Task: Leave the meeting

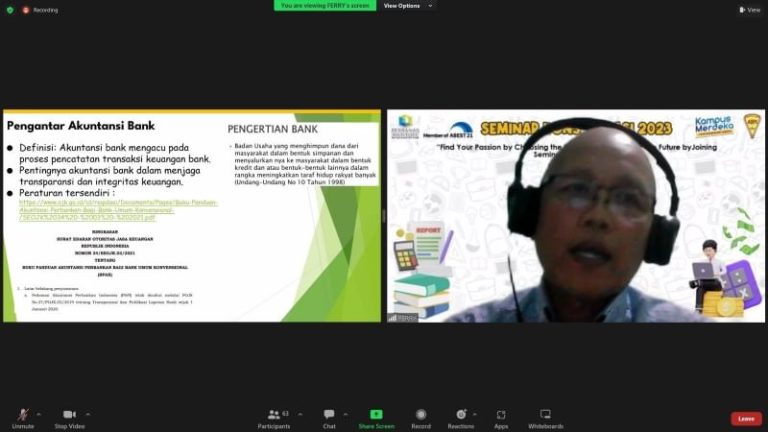Action: (746, 419)
